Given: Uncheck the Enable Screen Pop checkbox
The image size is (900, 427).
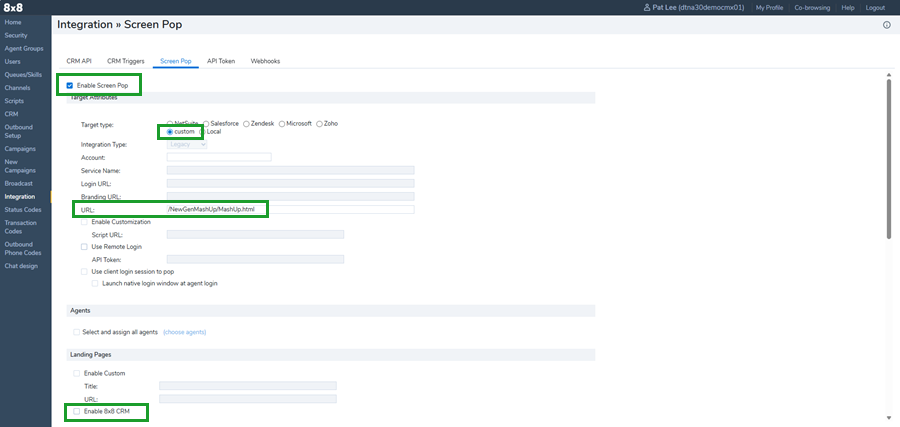Looking at the screenshot, I should click(x=70, y=86).
